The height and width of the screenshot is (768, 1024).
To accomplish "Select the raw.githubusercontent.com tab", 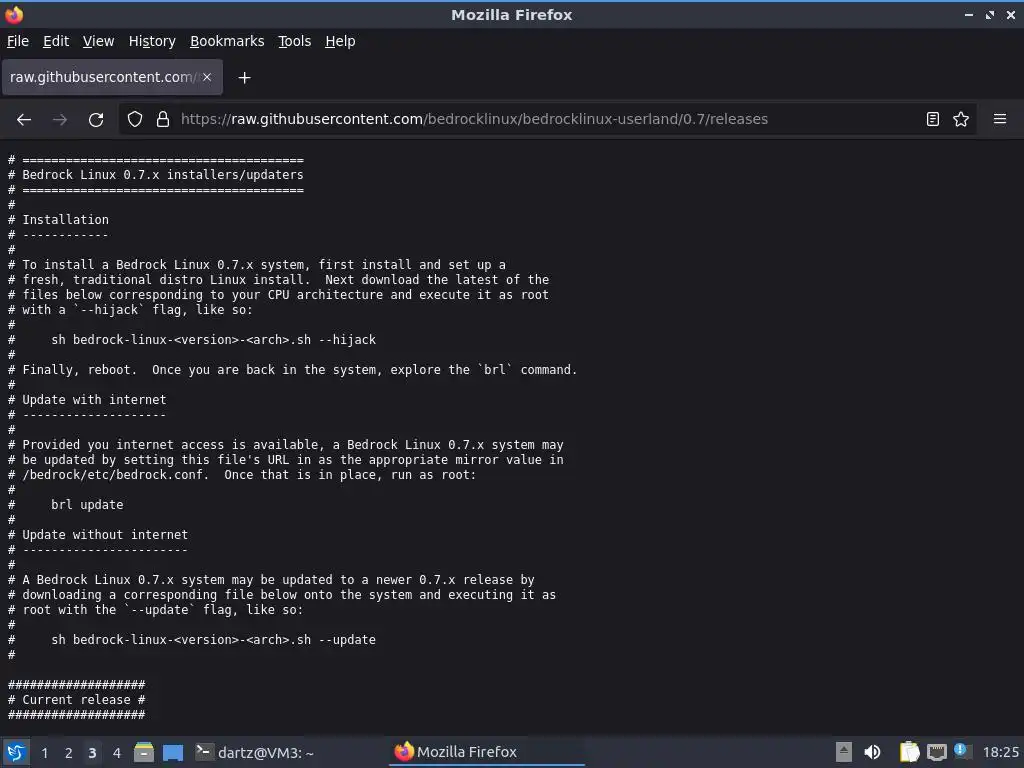I will point(112,77).
